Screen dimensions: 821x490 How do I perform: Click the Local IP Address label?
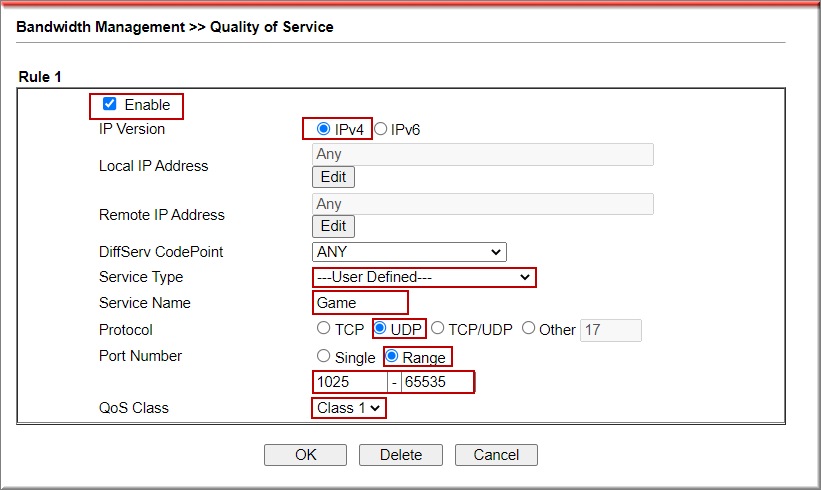(x=153, y=166)
